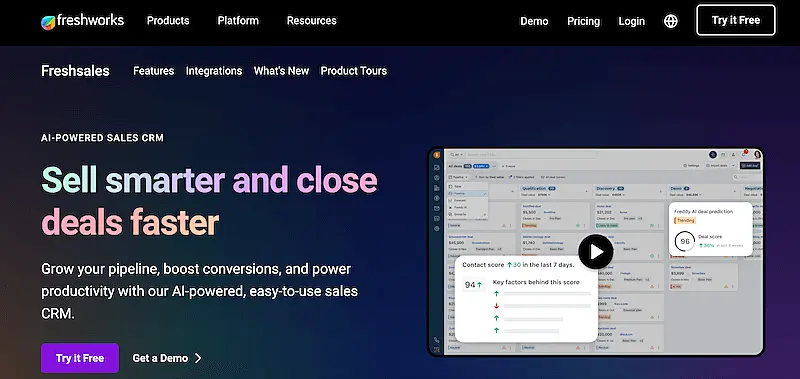The width and height of the screenshot is (800, 379).
Task: Go to the Integrations tab
Action: [214, 71]
